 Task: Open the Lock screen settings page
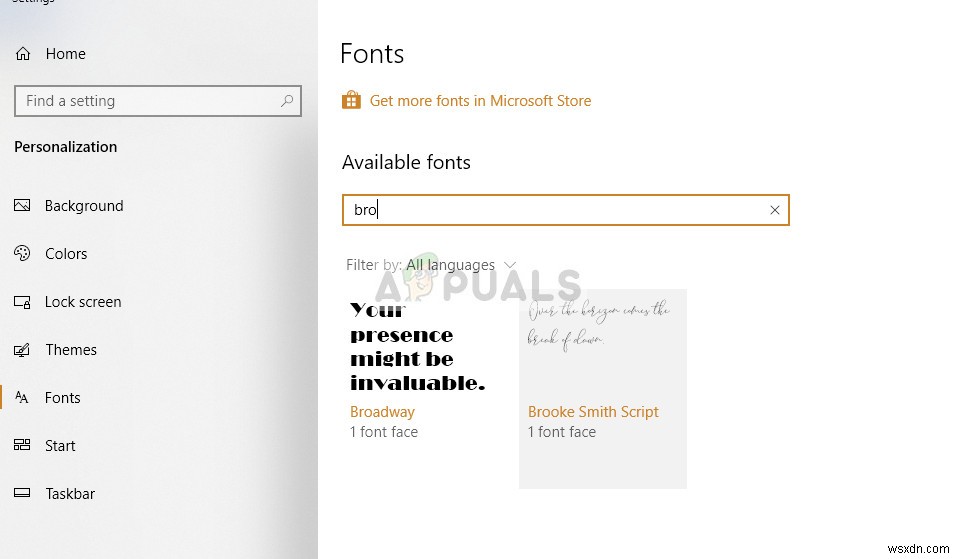click(x=83, y=302)
